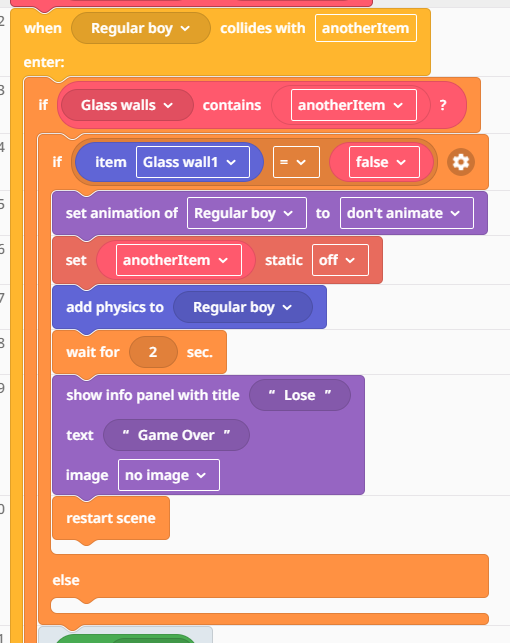Toggle the static off dropdown

coord(340,260)
